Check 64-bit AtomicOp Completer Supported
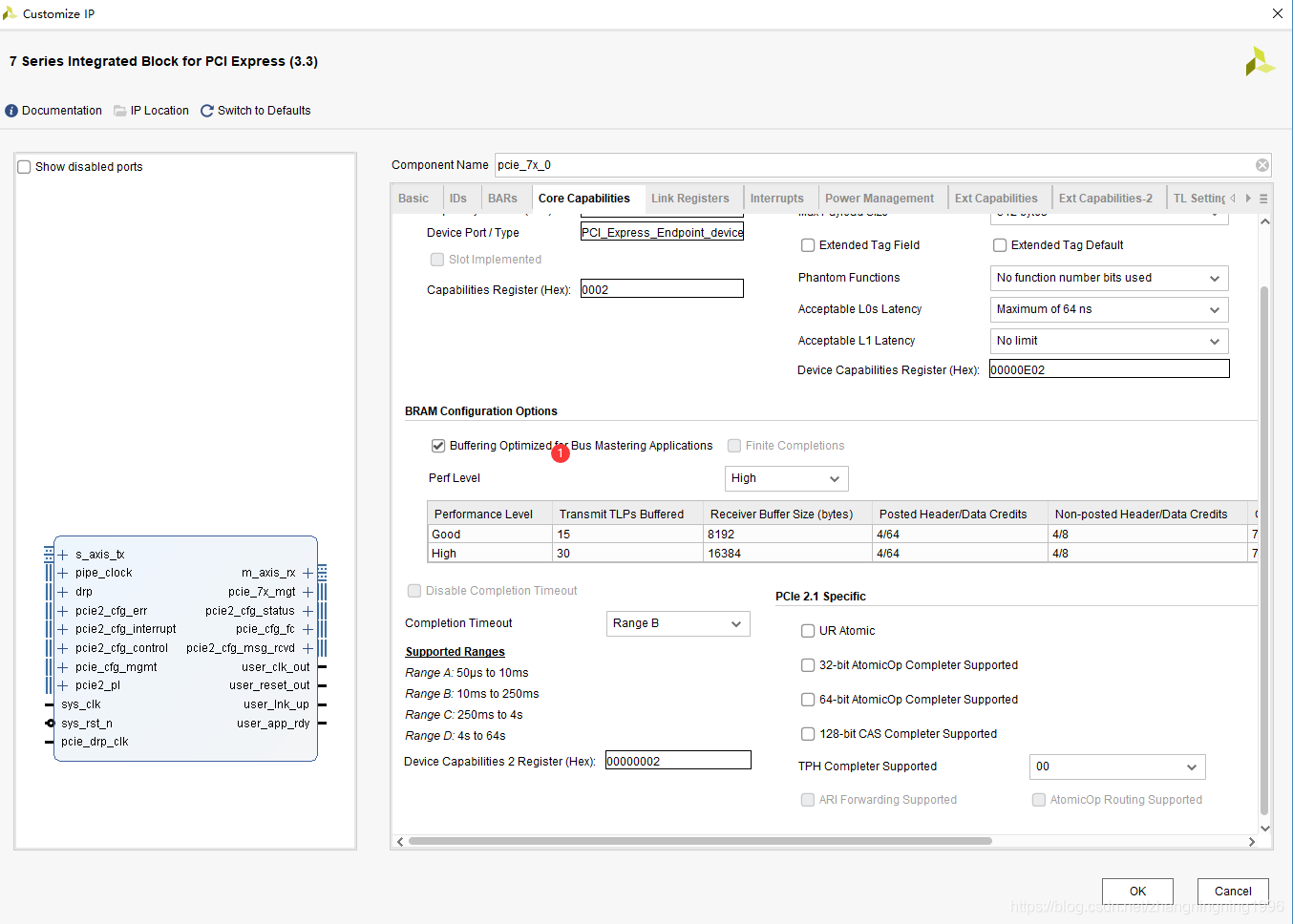Viewport: 1293px width, 924px height. pyautogui.click(x=808, y=700)
